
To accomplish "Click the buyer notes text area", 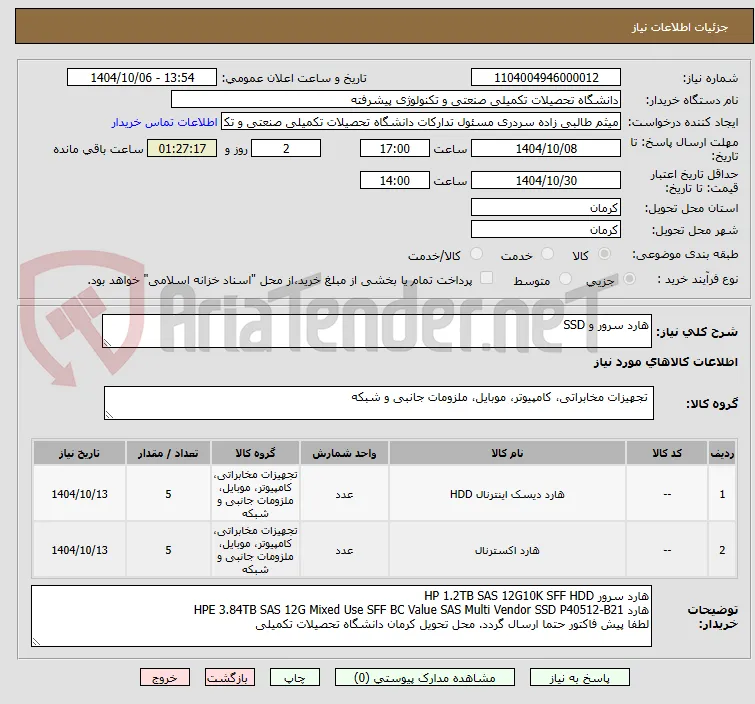I will [341, 616].
